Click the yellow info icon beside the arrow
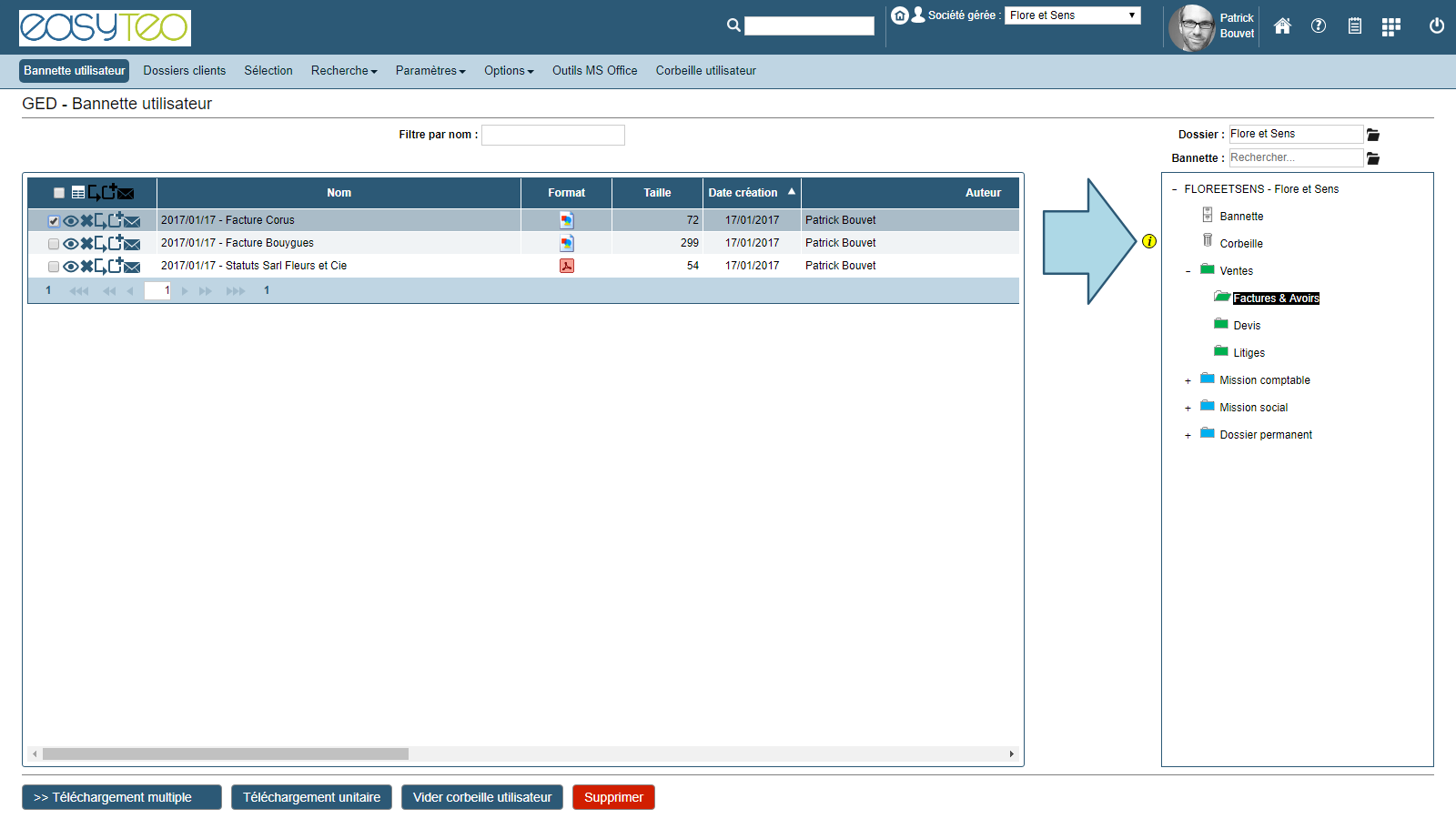1456x819 pixels. [x=1149, y=241]
